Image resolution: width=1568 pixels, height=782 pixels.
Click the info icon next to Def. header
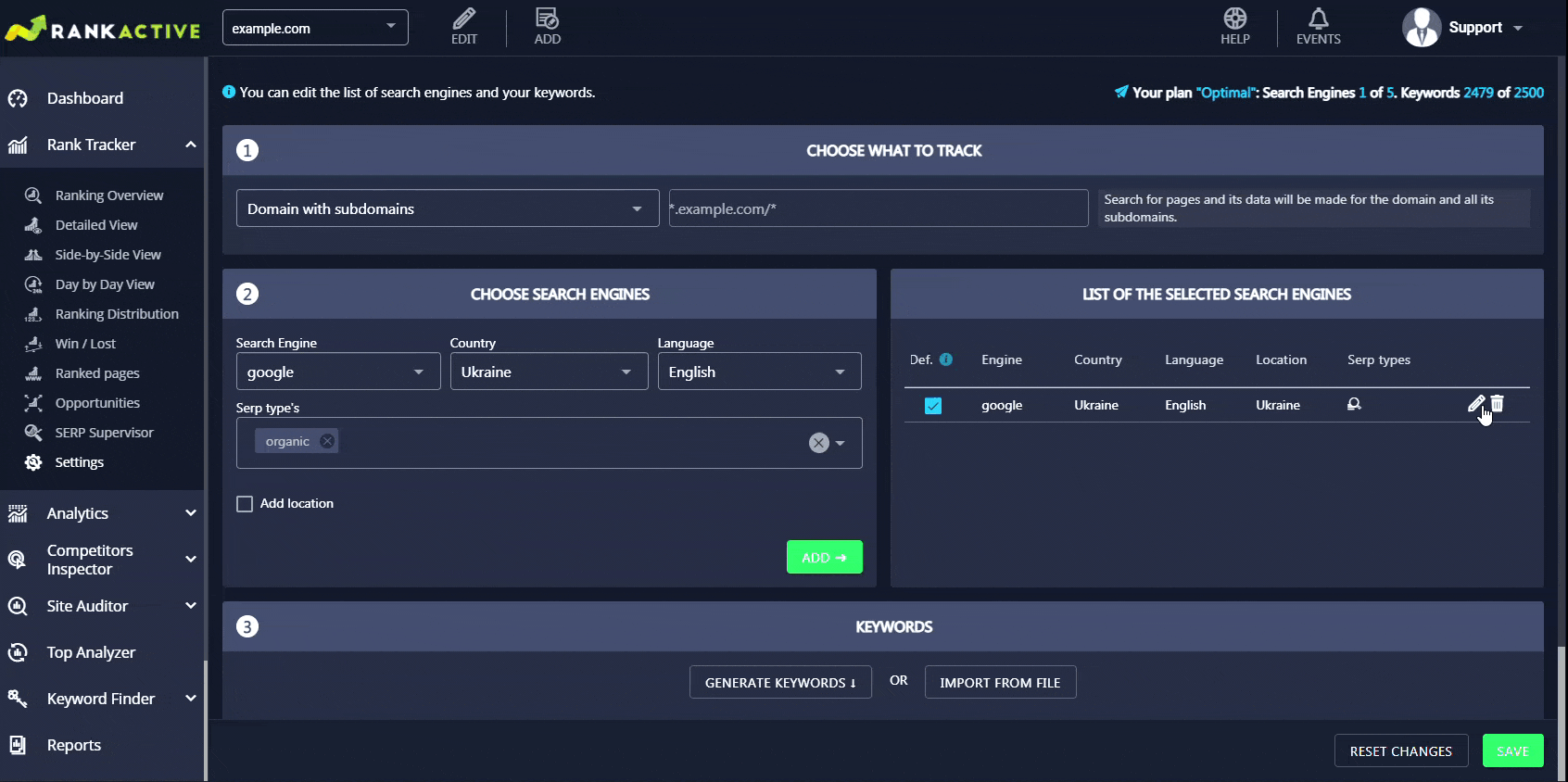click(946, 359)
